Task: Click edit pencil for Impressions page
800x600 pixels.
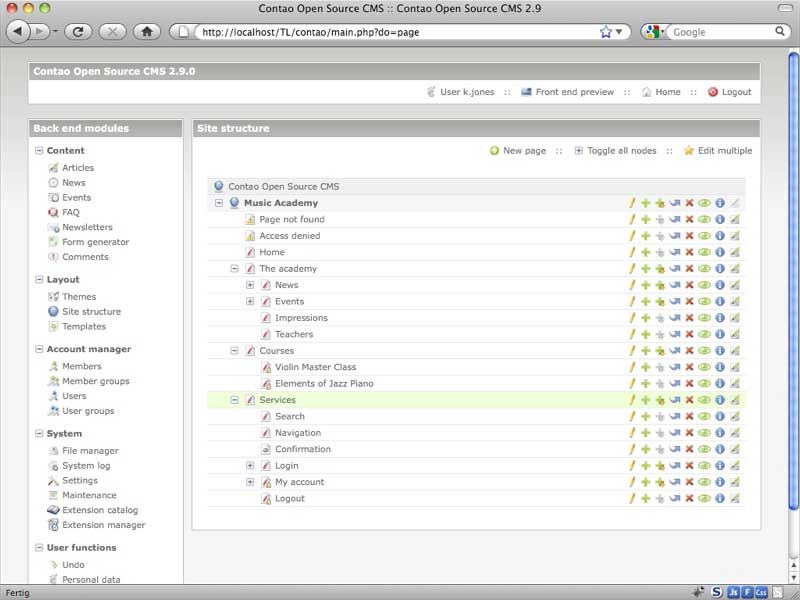Action: pos(632,318)
